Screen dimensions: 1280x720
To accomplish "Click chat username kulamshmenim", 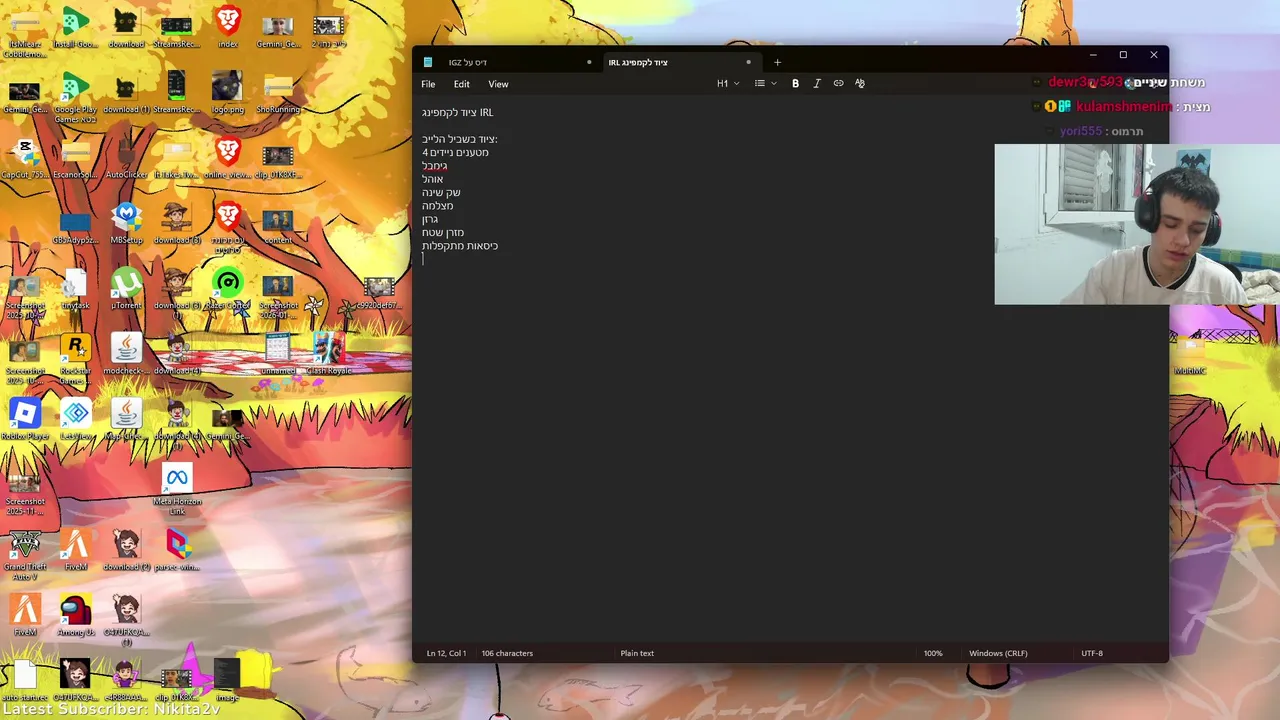I will [x=1124, y=107].
